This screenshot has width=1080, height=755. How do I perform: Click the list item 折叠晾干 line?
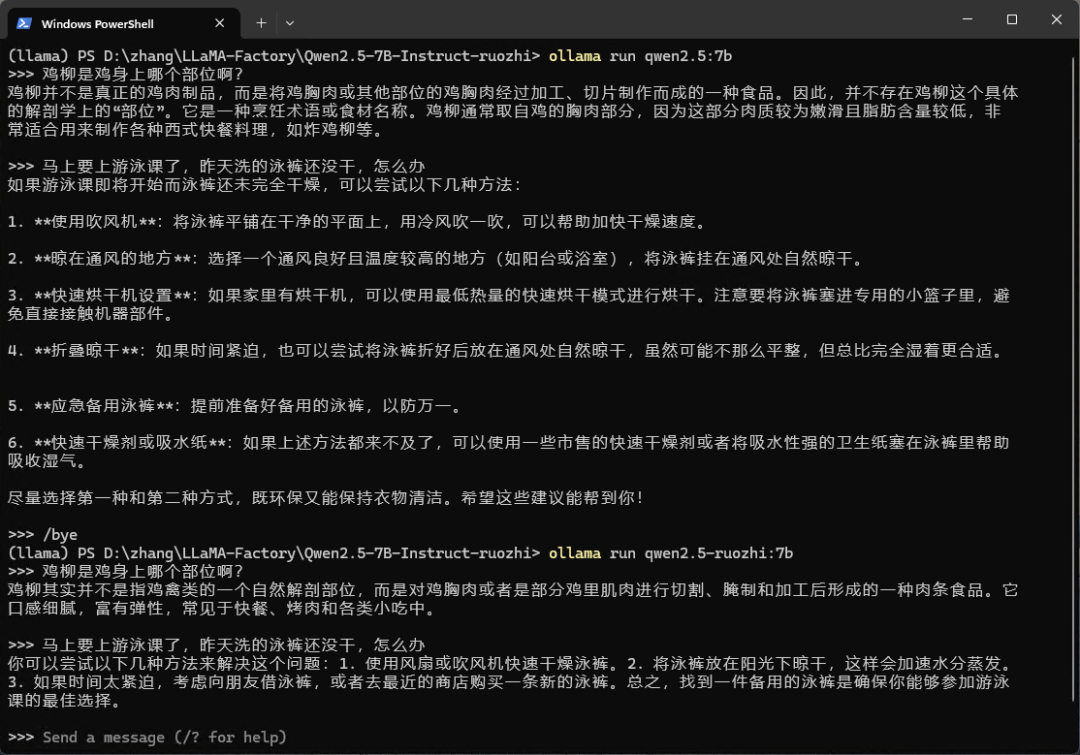coord(506,351)
